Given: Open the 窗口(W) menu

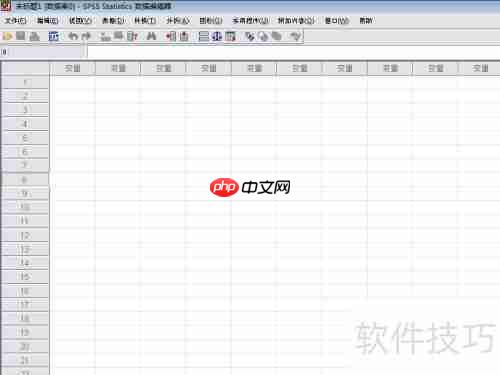Looking at the screenshot, I should [337, 21].
